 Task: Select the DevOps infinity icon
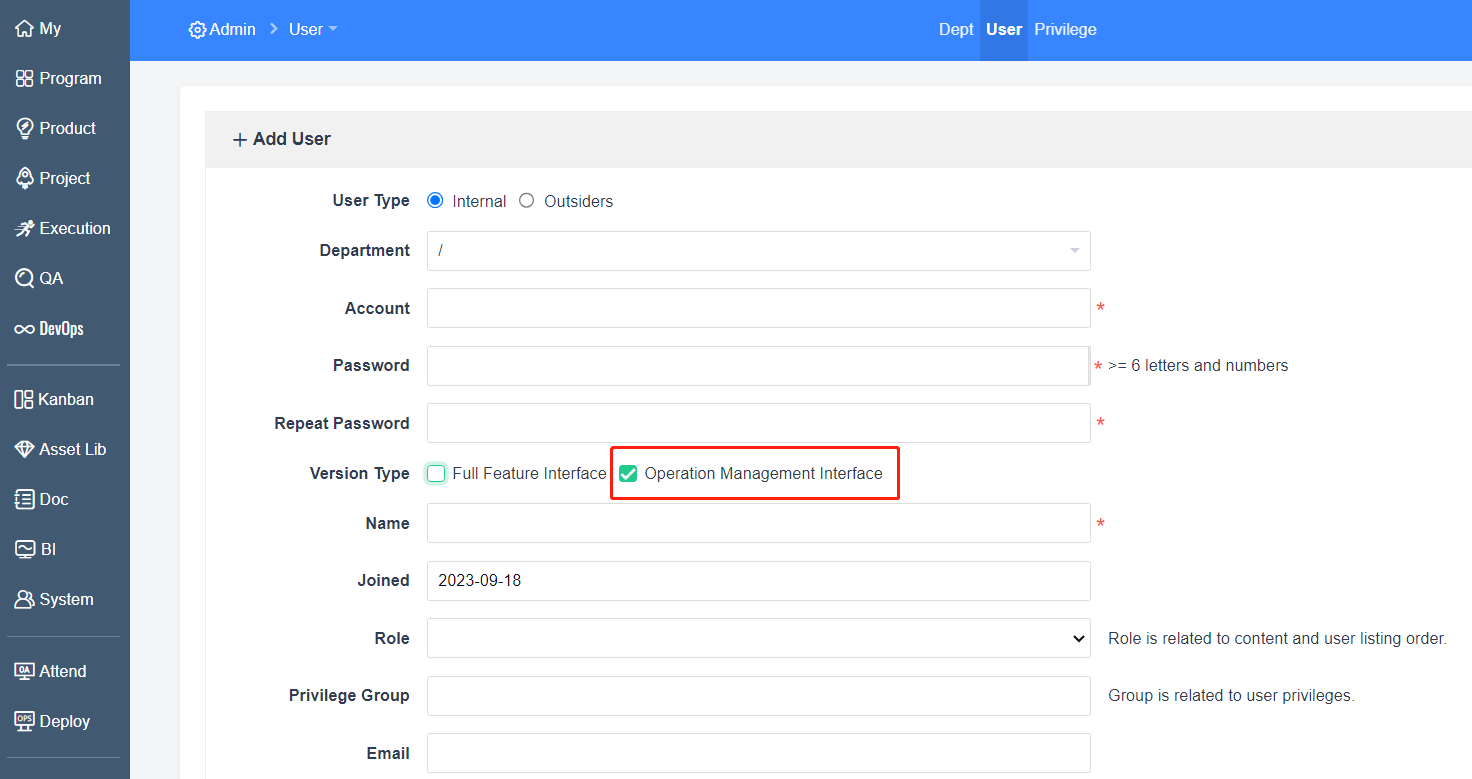click(x=25, y=329)
